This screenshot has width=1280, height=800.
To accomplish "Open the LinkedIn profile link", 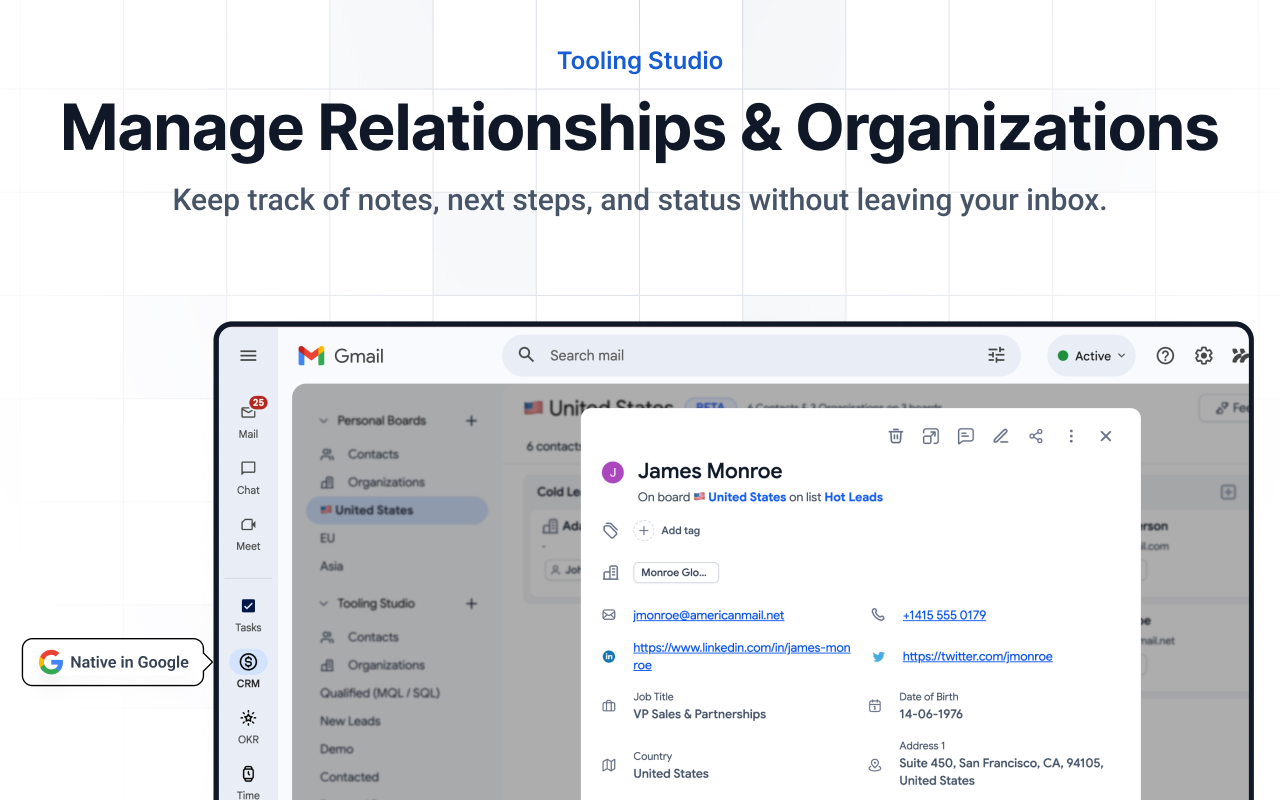I will coord(742,656).
